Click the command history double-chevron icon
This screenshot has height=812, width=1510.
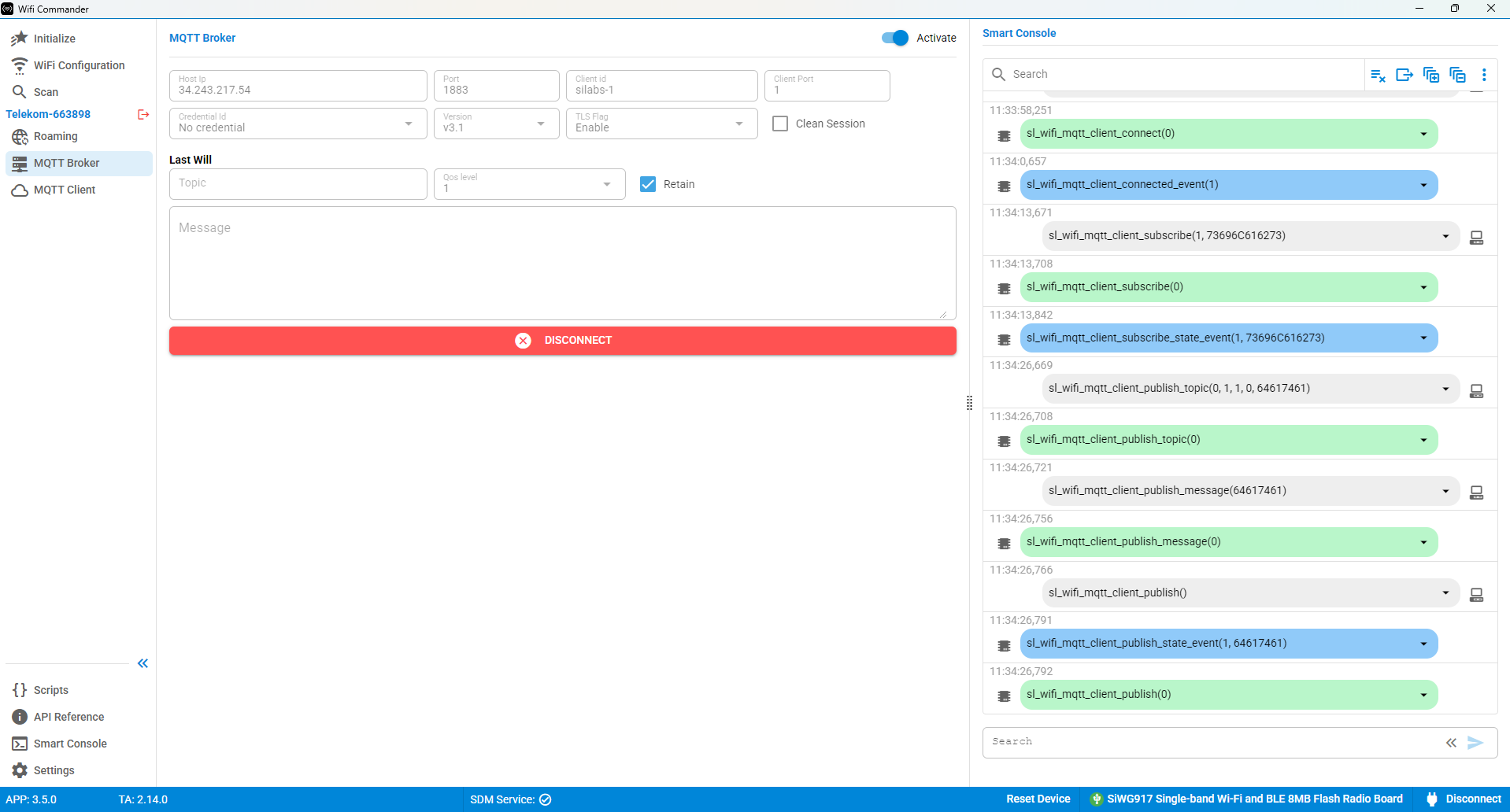tap(1451, 743)
